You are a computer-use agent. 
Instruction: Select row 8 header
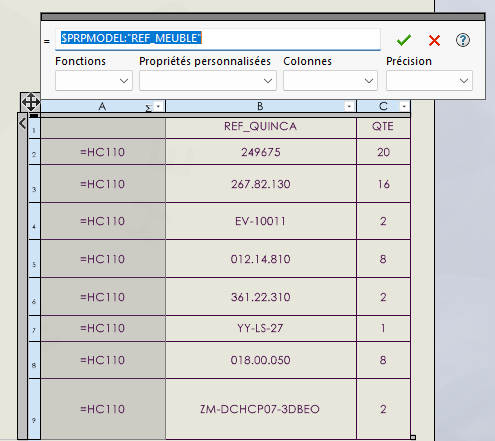[x=34, y=360]
